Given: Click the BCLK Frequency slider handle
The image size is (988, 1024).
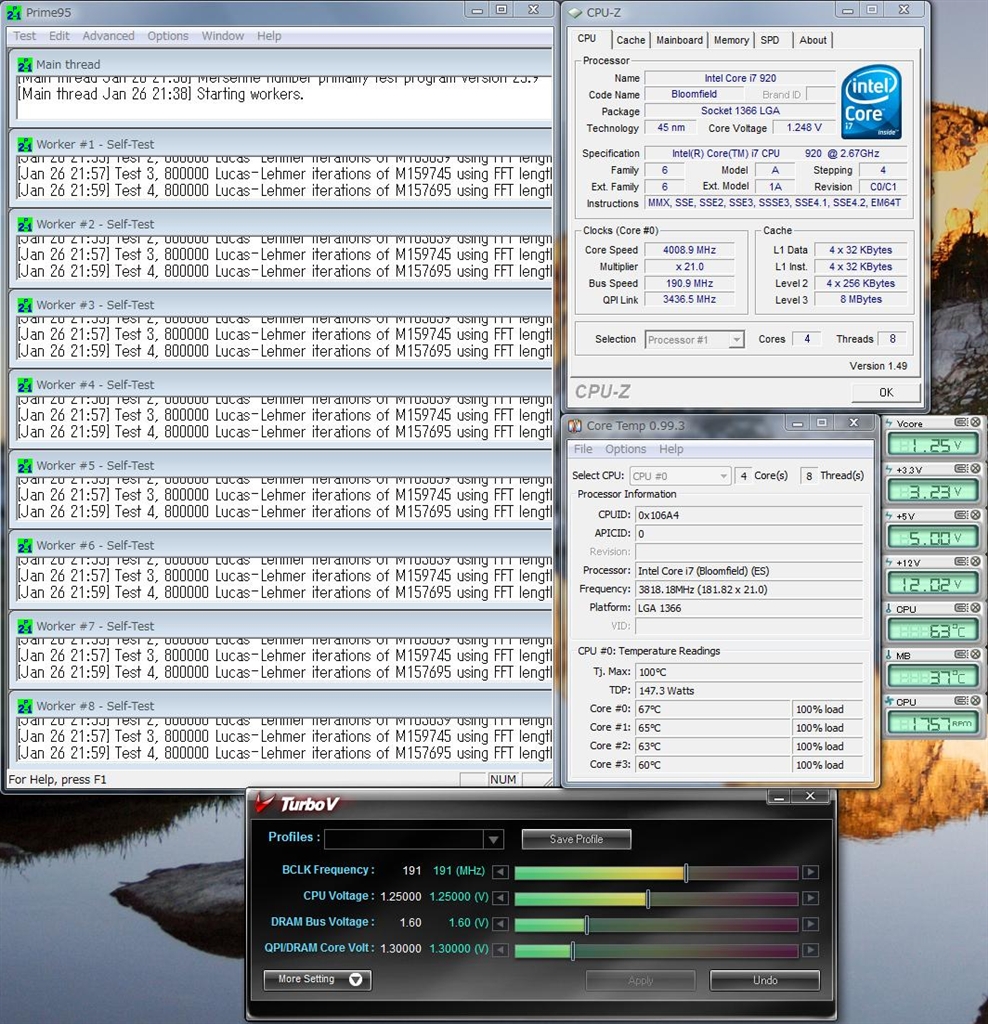Looking at the screenshot, I should [x=686, y=872].
